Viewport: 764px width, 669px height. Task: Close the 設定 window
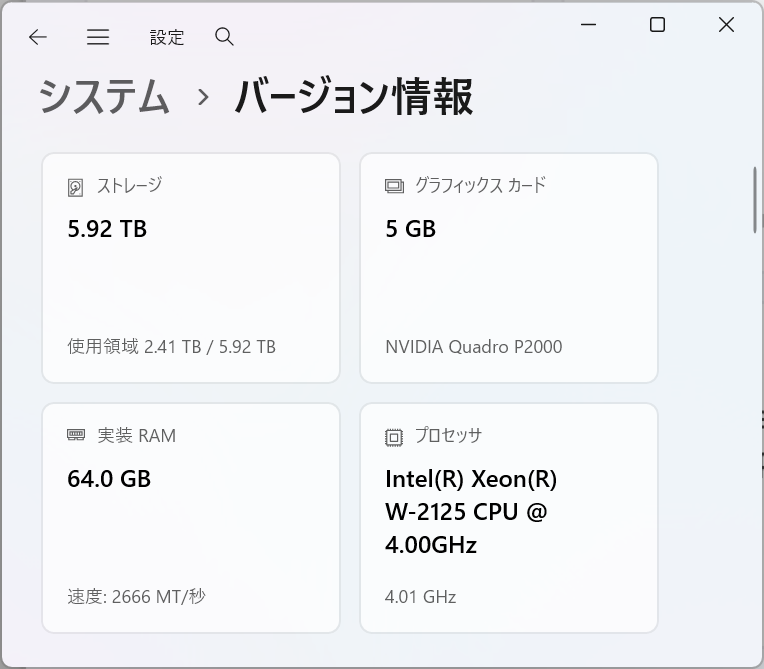727,25
